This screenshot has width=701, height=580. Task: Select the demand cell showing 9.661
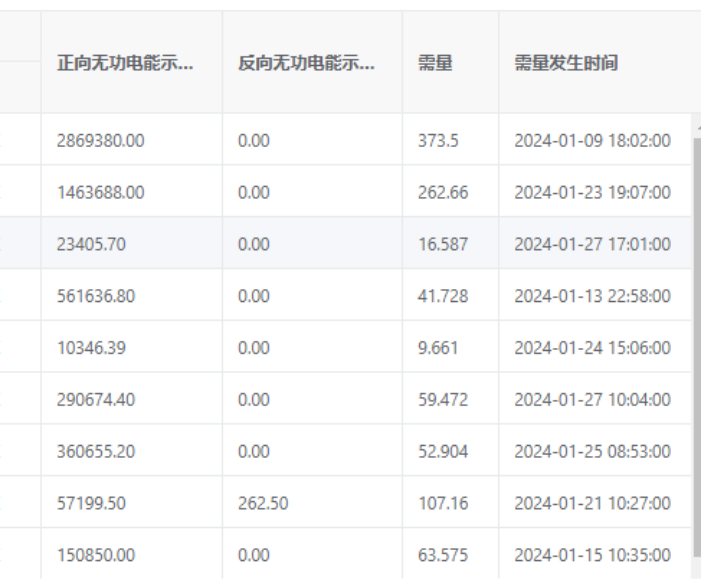point(438,348)
